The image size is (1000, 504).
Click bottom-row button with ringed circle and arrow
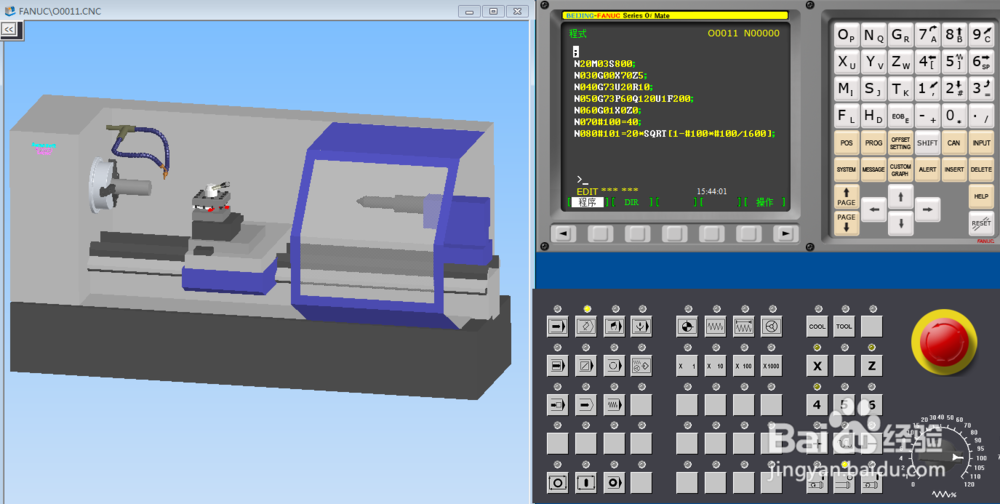click(614, 483)
